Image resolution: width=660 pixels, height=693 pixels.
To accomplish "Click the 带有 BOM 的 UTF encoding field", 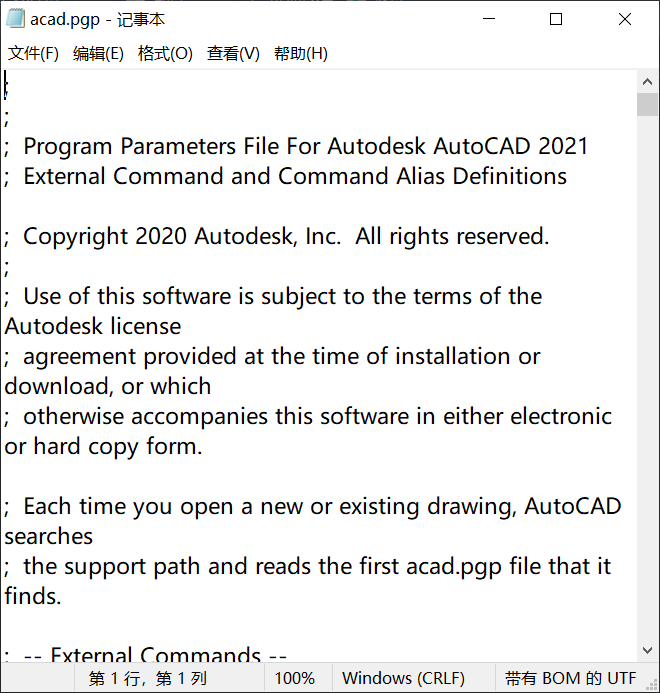I will [570, 678].
